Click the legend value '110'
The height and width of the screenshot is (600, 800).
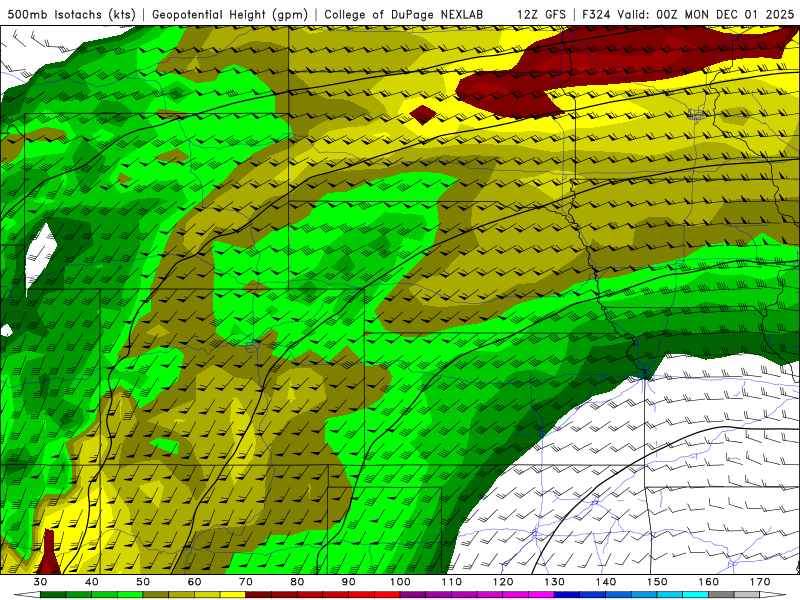pyautogui.click(x=452, y=582)
